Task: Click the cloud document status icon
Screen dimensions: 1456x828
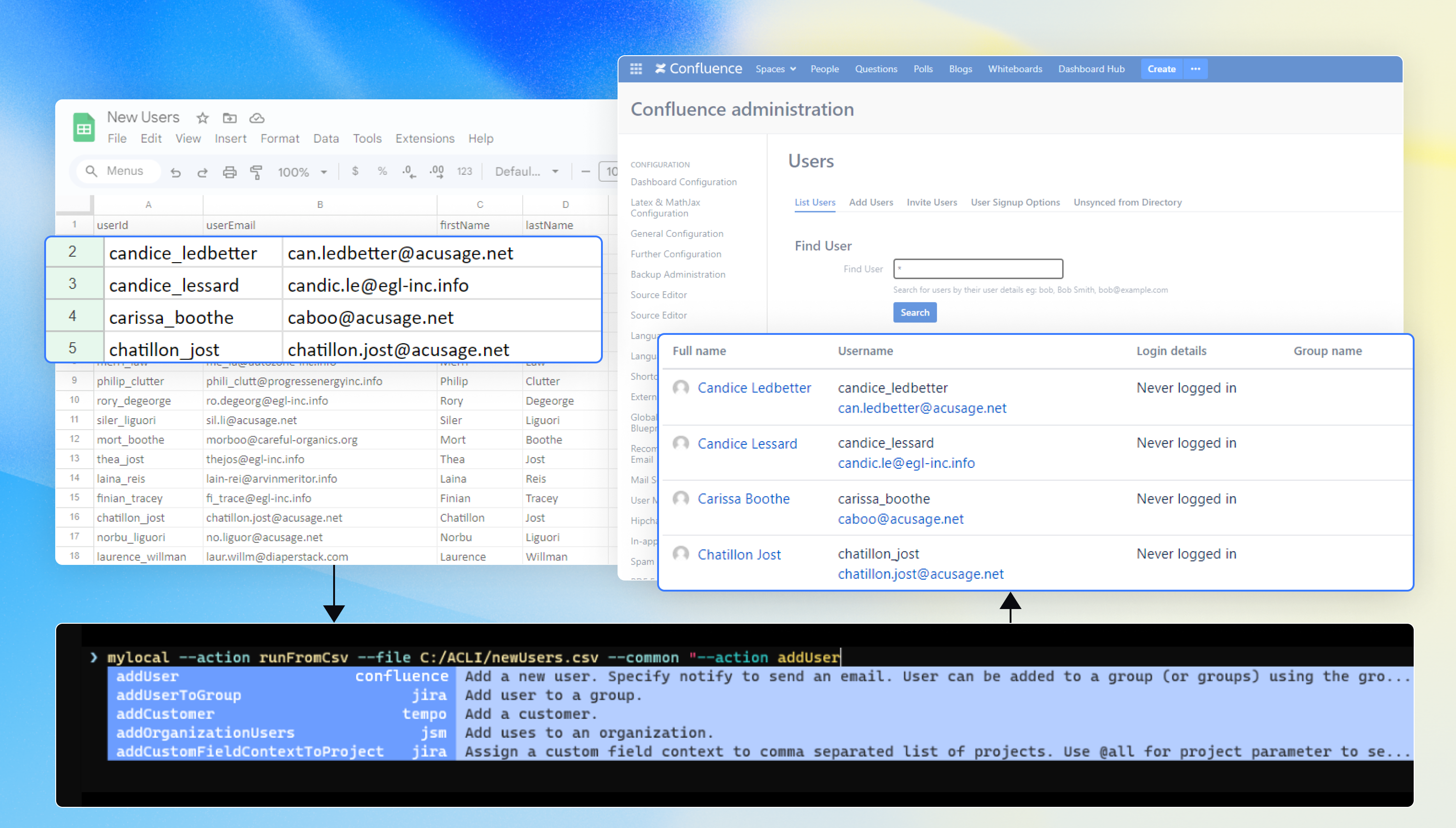Action: click(256, 118)
